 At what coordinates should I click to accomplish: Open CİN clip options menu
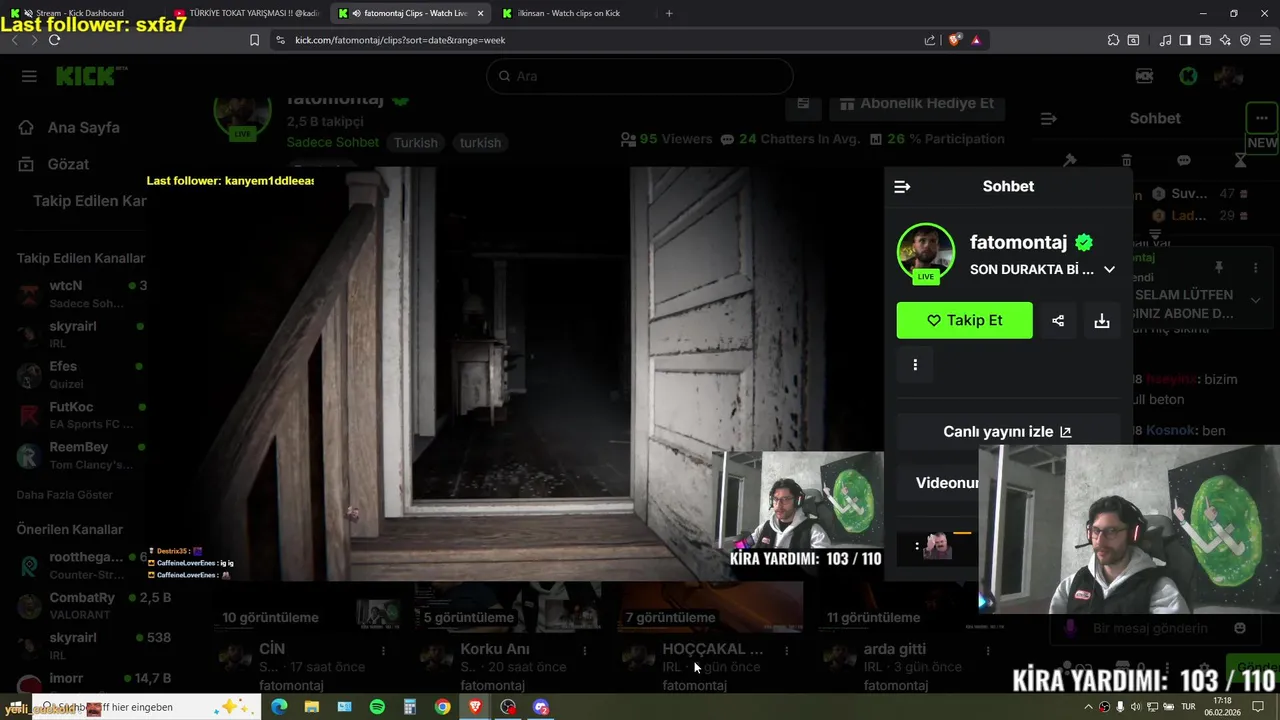[x=383, y=650]
